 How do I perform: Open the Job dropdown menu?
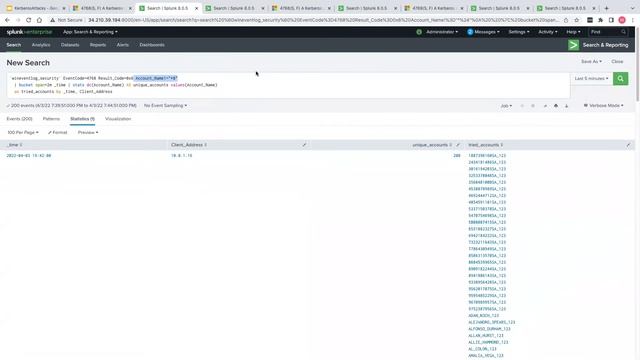coord(506,106)
